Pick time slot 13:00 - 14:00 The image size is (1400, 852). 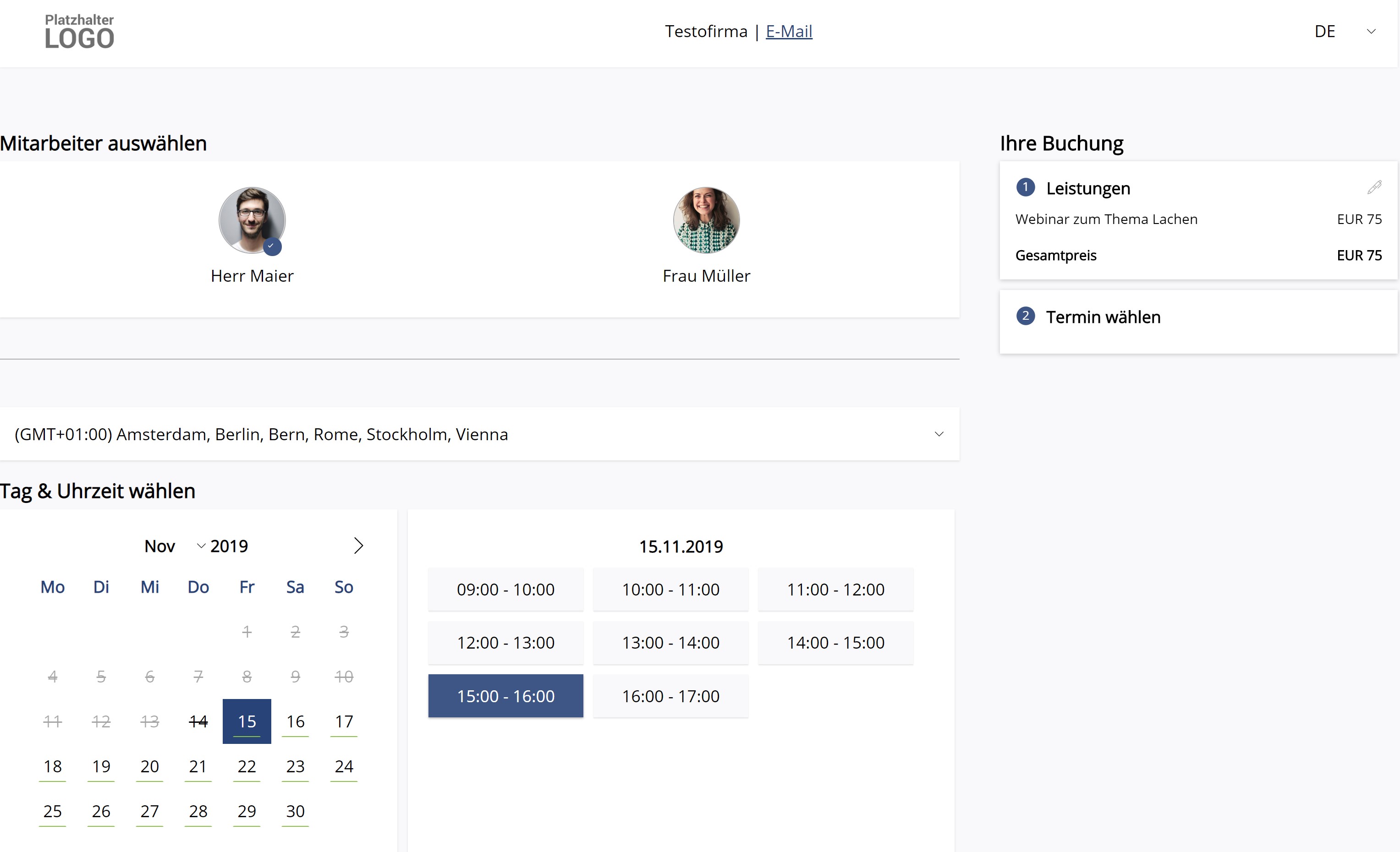click(x=670, y=643)
